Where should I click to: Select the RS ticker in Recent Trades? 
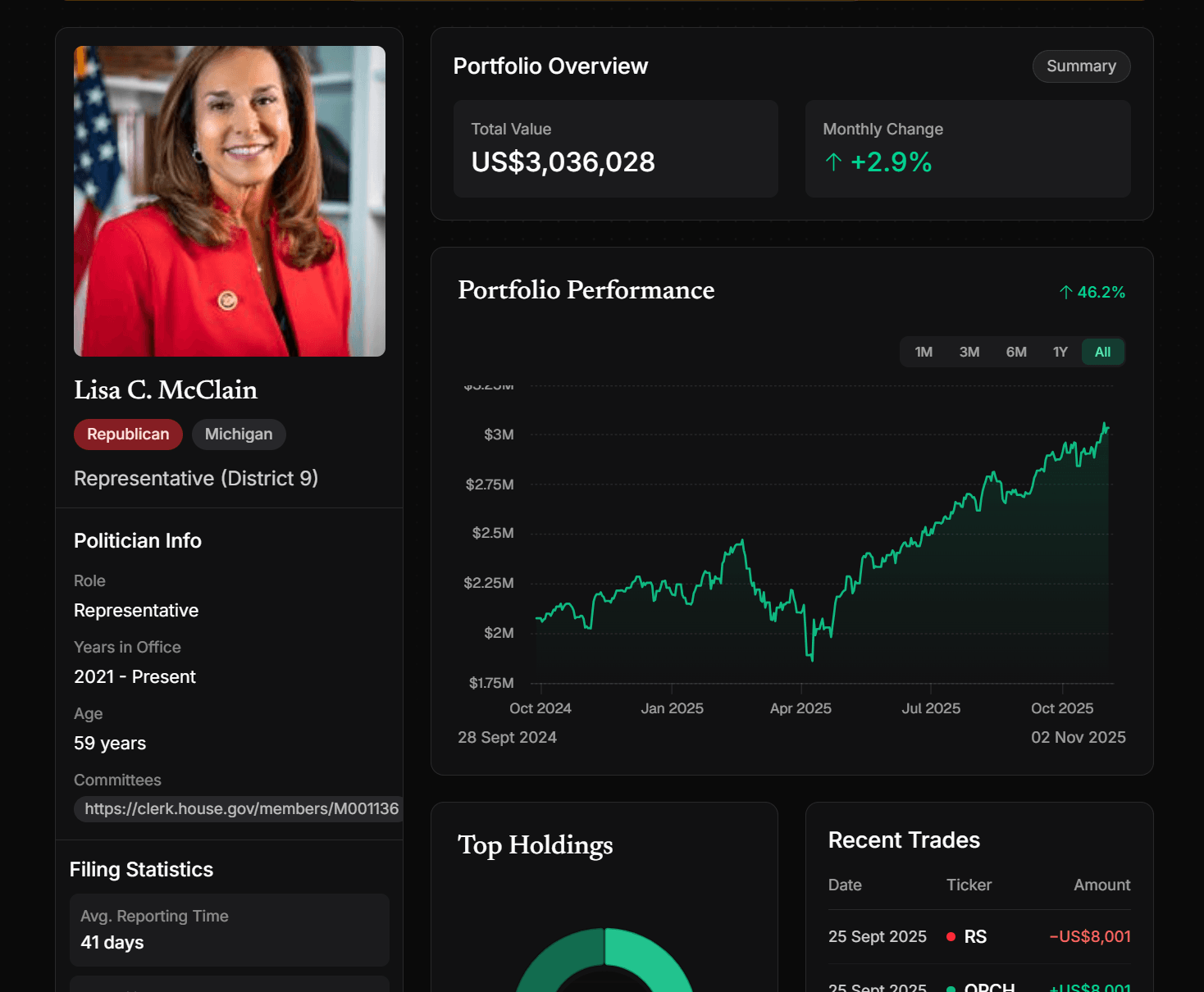pyautogui.click(x=975, y=935)
